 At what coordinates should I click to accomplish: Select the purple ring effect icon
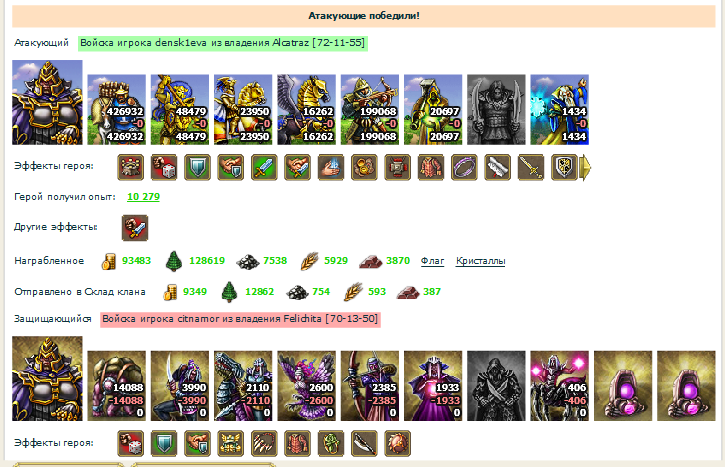(x=464, y=167)
